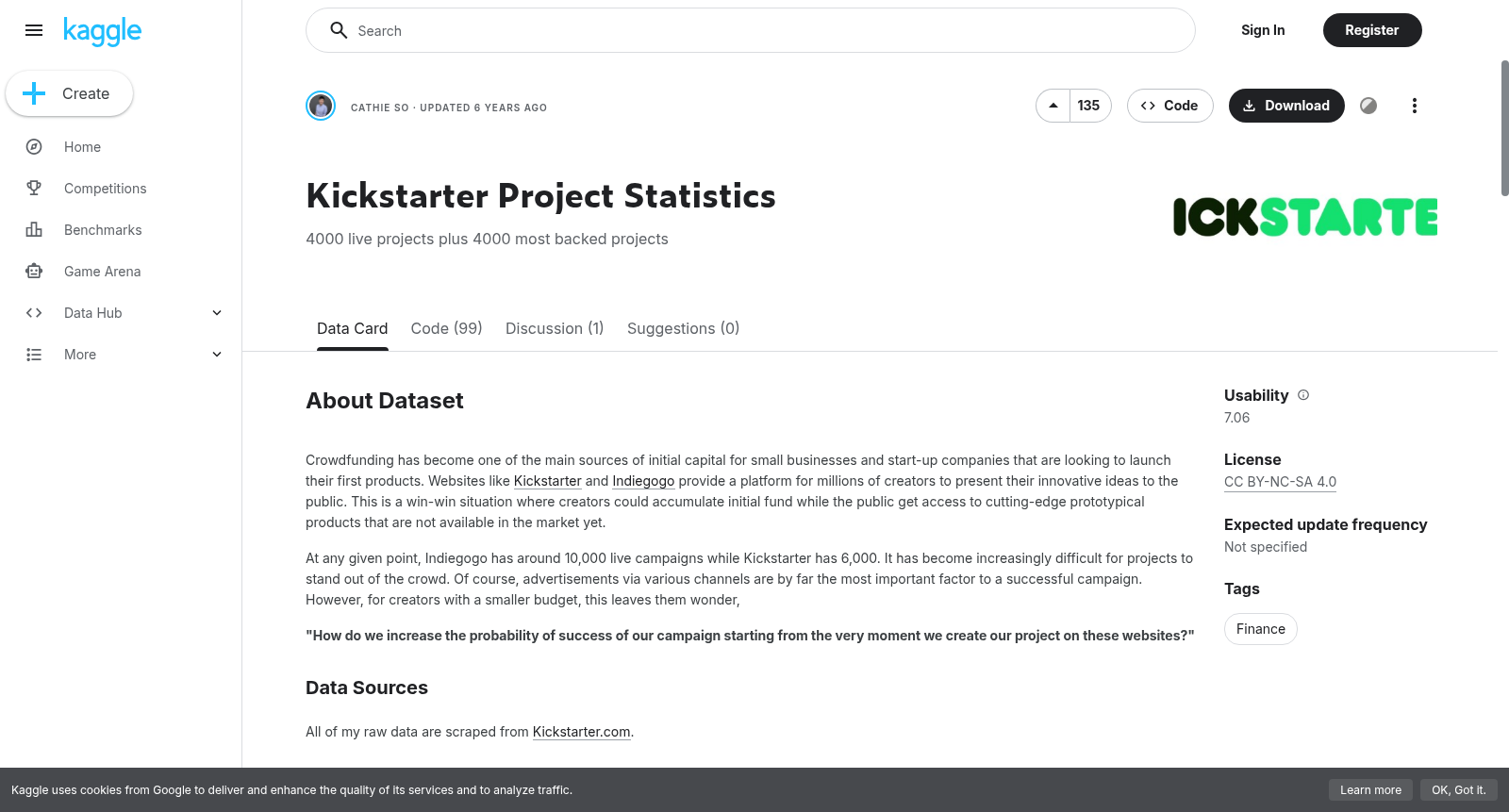Switch to the Code (99) tab
1509x812 pixels.
(447, 328)
